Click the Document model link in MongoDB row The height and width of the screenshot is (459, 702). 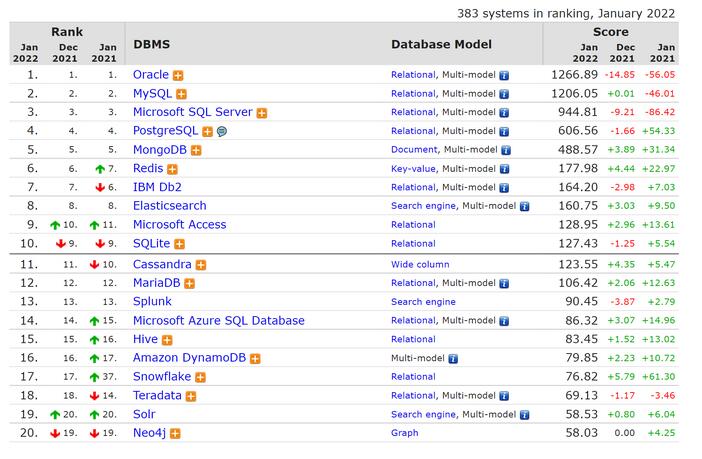pyautogui.click(x=414, y=150)
